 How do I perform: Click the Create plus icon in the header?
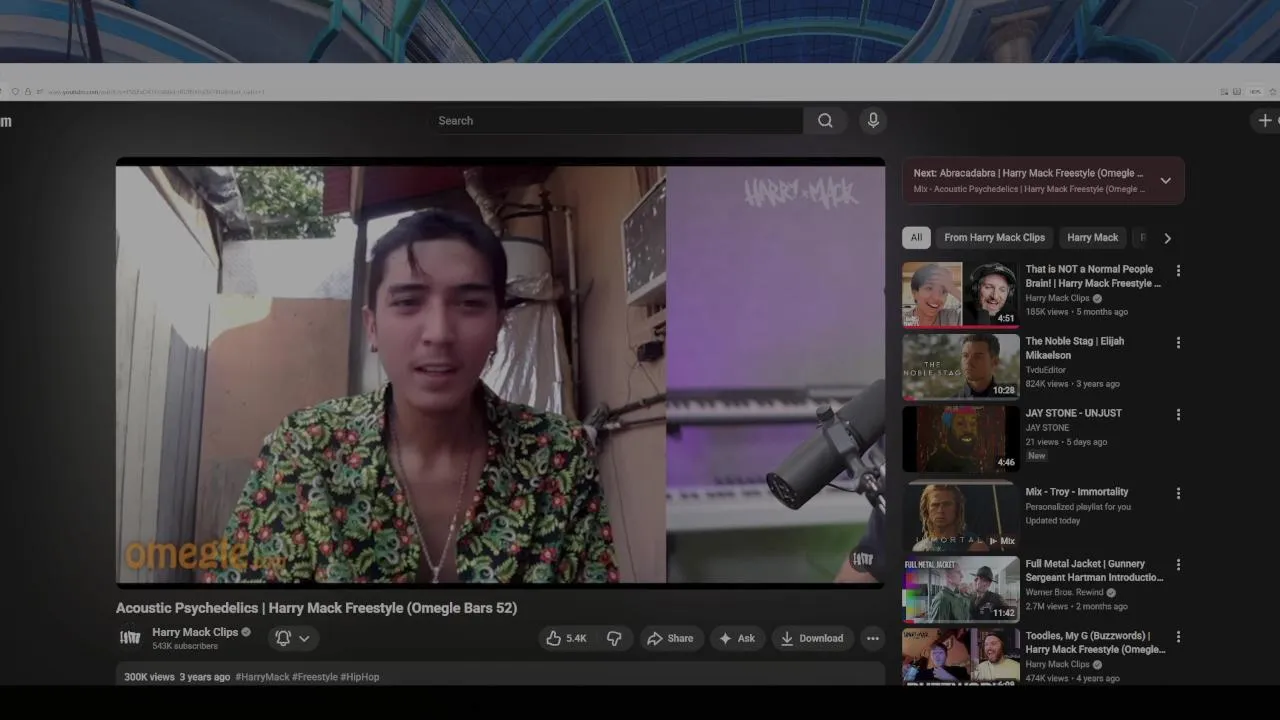(x=1265, y=121)
